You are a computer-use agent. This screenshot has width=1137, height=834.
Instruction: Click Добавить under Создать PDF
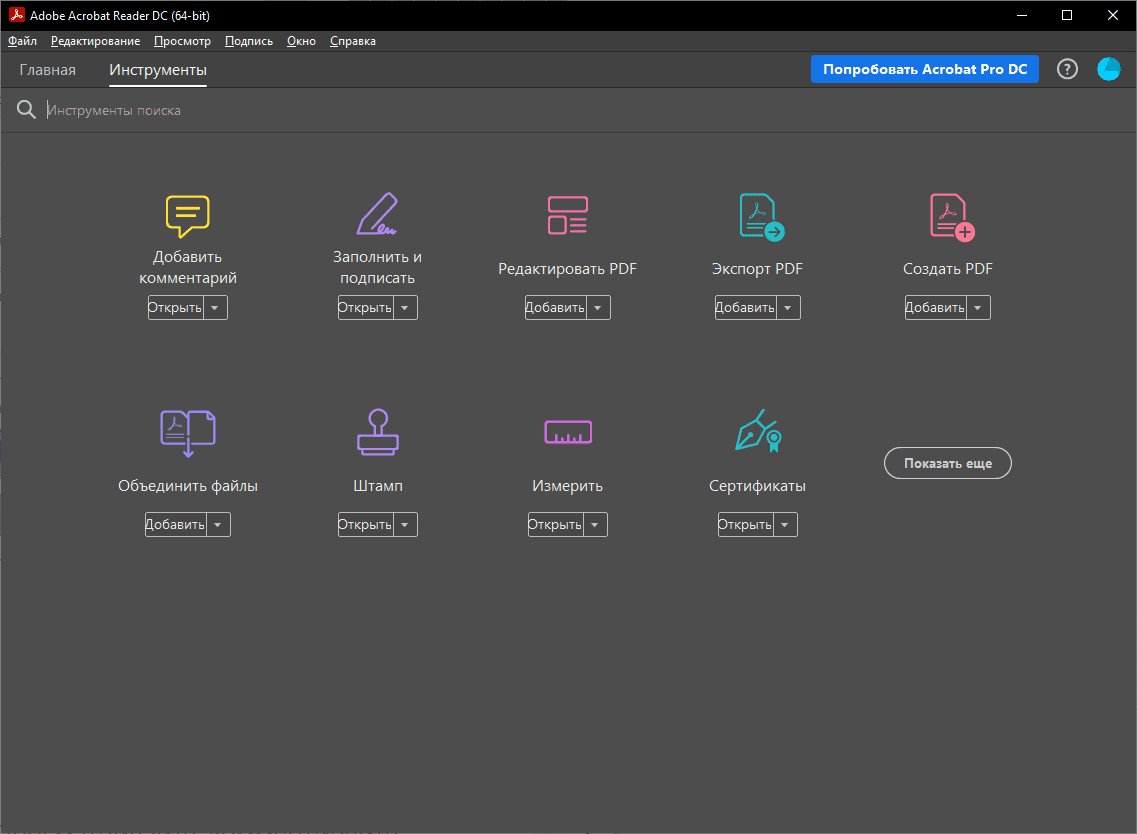tap(935, 307)
